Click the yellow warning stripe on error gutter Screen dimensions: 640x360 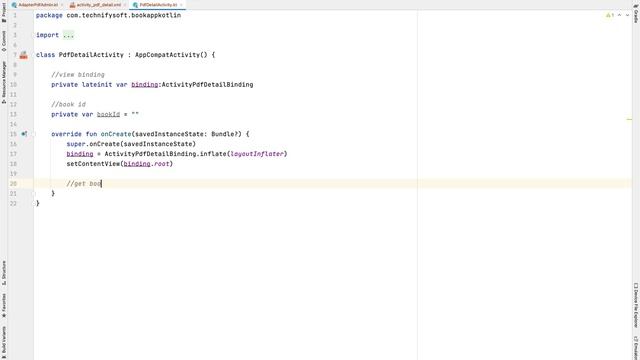pos(629,119)
